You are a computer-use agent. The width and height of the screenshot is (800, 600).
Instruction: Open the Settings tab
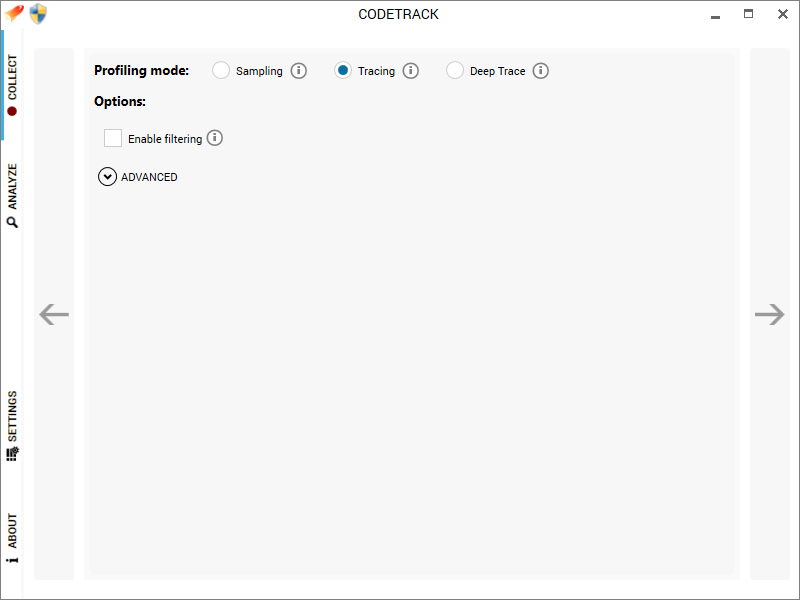(12, 426)
